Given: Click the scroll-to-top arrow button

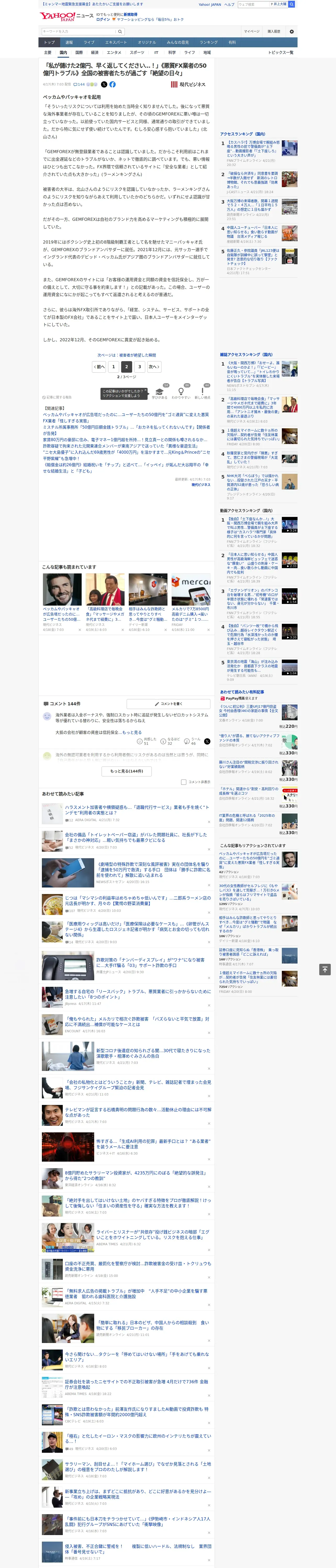Looking at the screenshot, I should [x=324, y=969].
